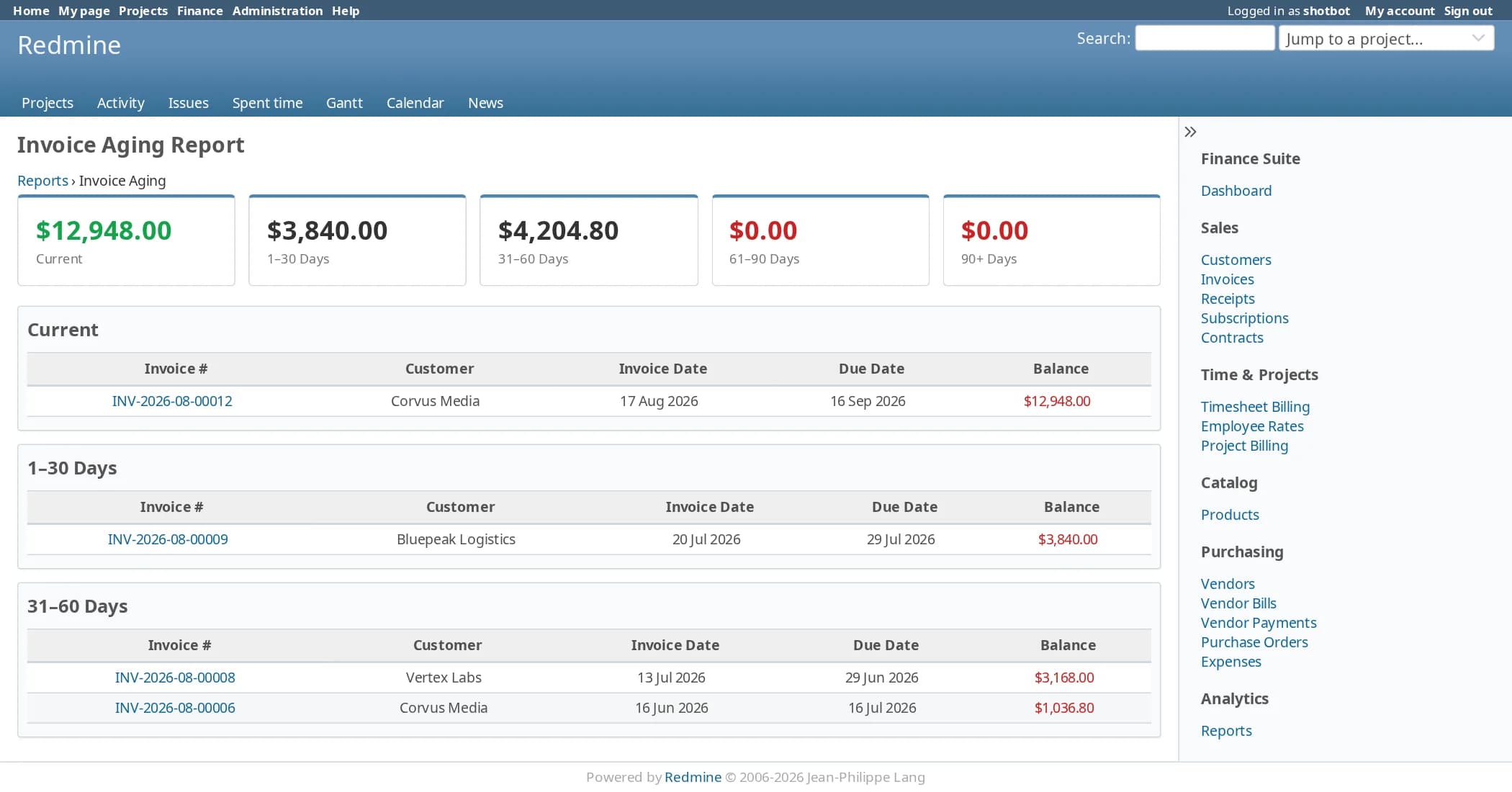Open invoice INV-2026-08-00006
1512x792 pixels.
pos(175,708)
